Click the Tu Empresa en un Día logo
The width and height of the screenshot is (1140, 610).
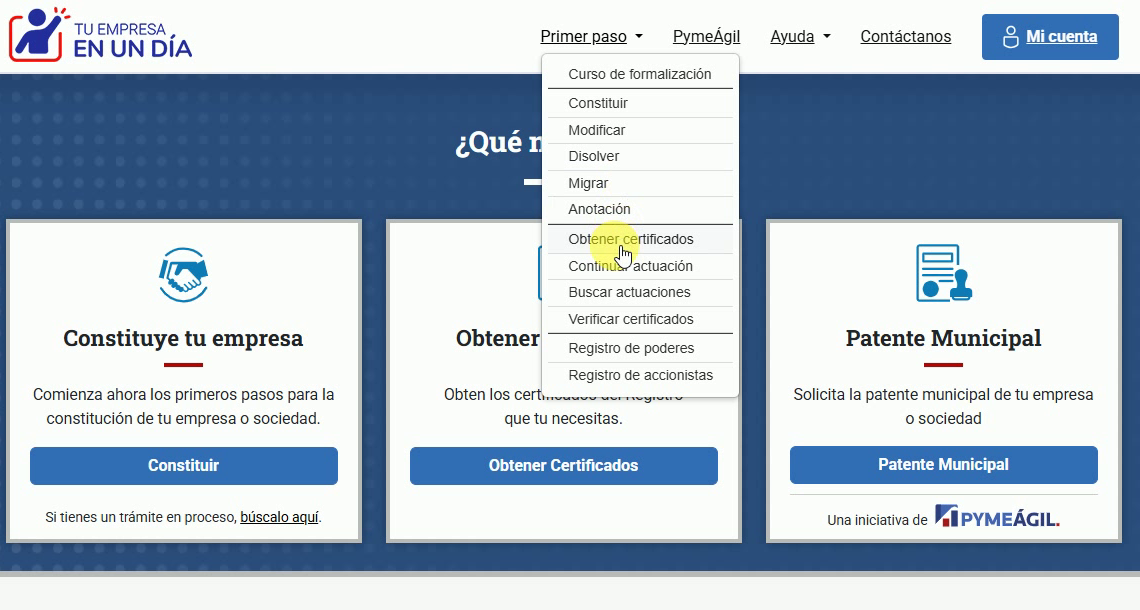point(100,35)
